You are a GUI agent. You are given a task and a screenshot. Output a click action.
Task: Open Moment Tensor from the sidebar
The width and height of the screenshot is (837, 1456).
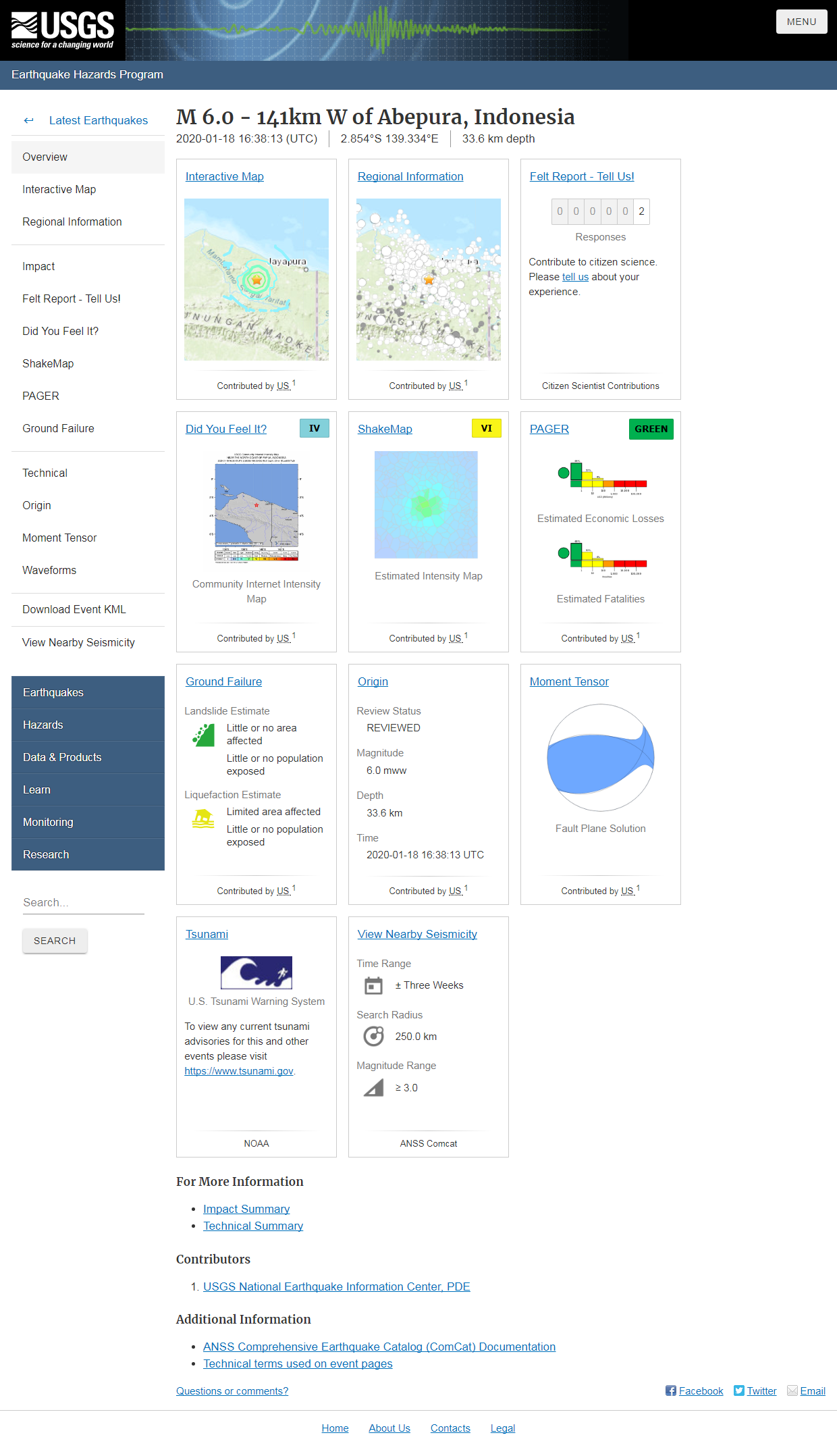coord(59,538)
